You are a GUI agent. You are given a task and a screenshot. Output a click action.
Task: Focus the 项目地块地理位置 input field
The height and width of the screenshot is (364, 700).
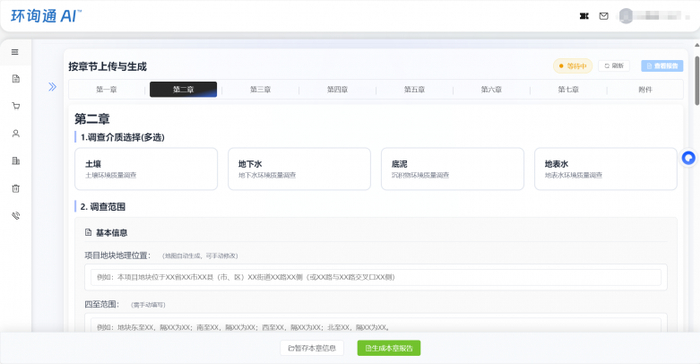point(376,277)
